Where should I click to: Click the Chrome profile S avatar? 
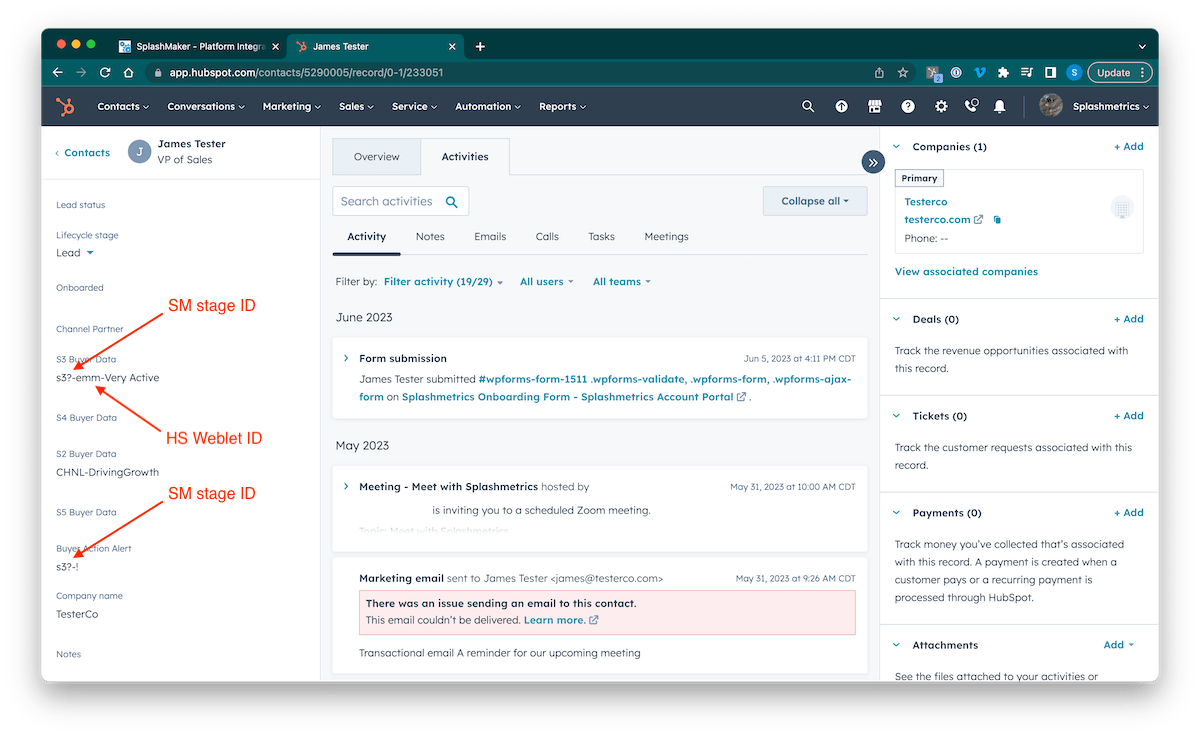[1074, 72]
